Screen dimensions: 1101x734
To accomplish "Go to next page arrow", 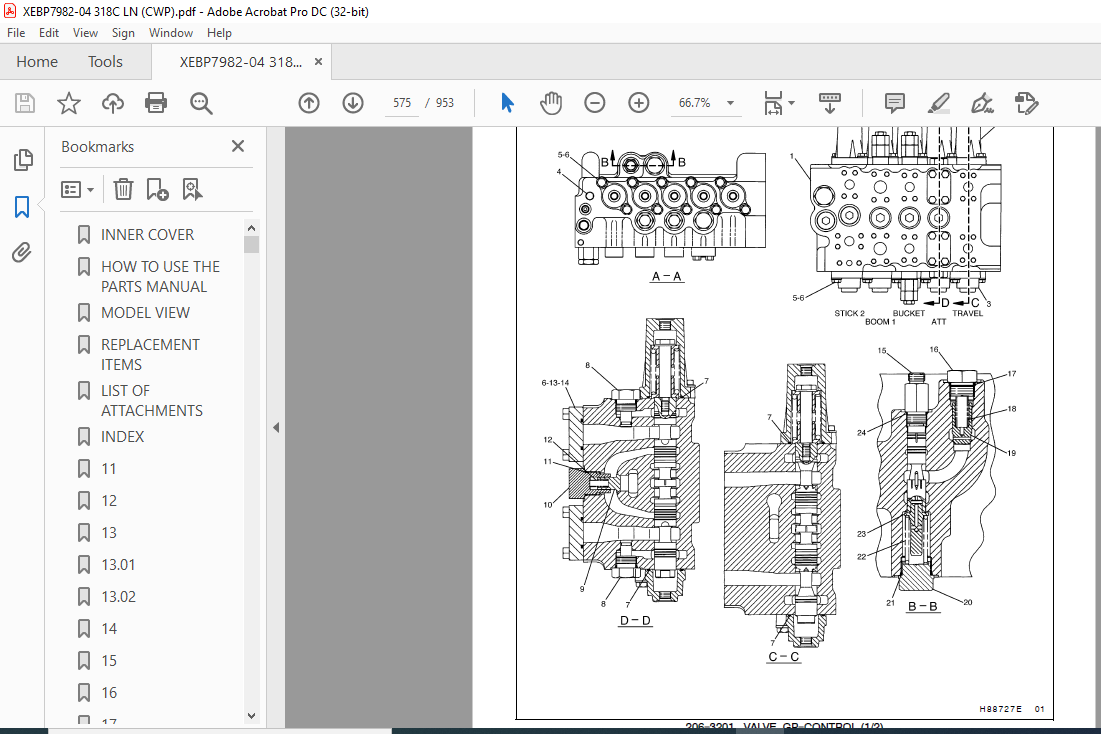I will [352, 103].
